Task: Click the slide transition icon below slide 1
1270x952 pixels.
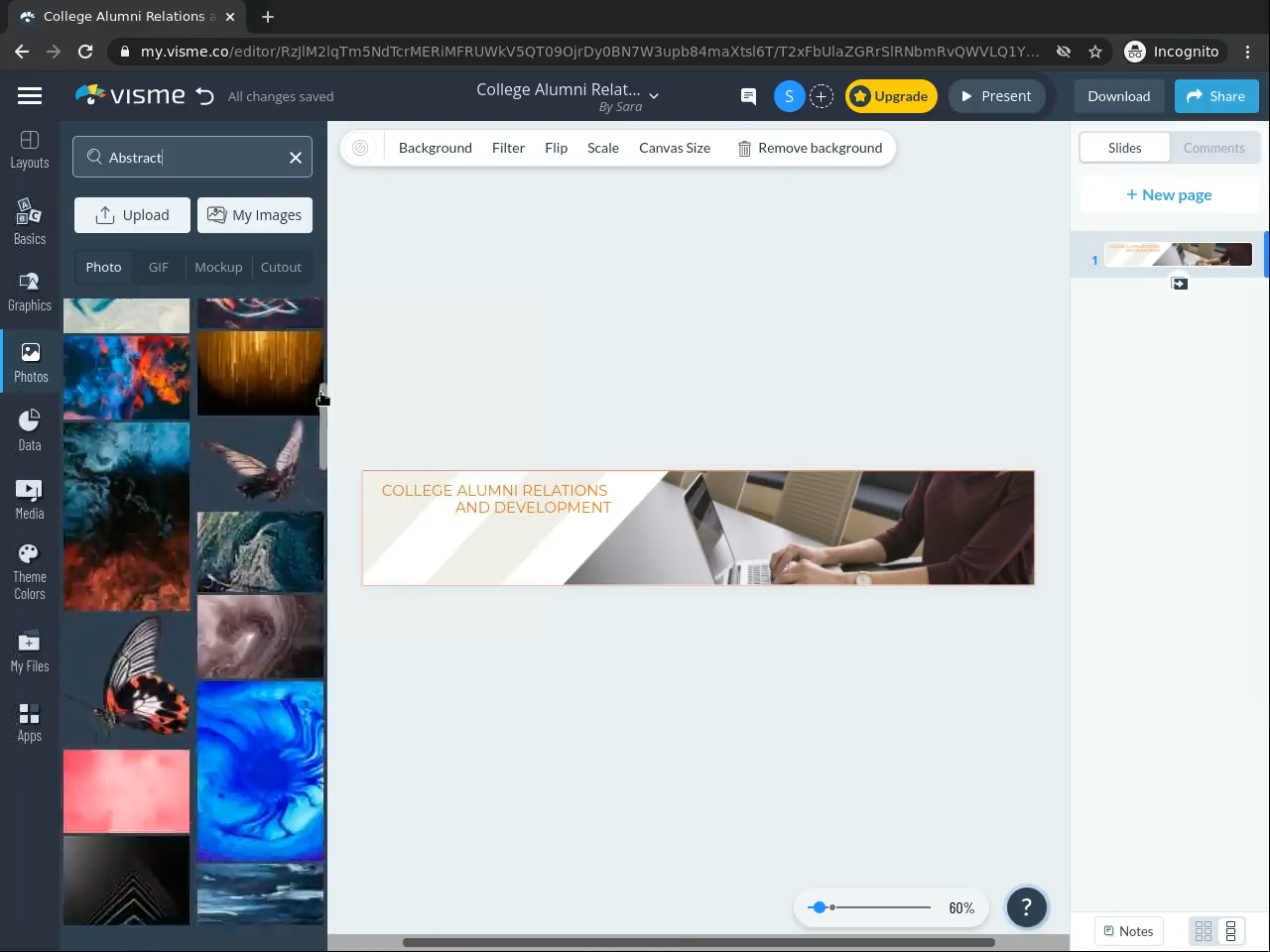Action: tap(1180, 284)
